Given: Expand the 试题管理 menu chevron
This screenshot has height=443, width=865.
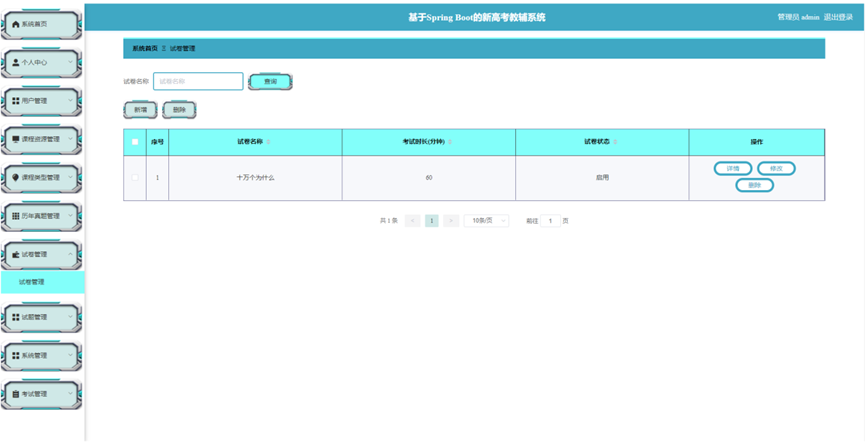Looking at the screenshot, I should click(70, 317).
